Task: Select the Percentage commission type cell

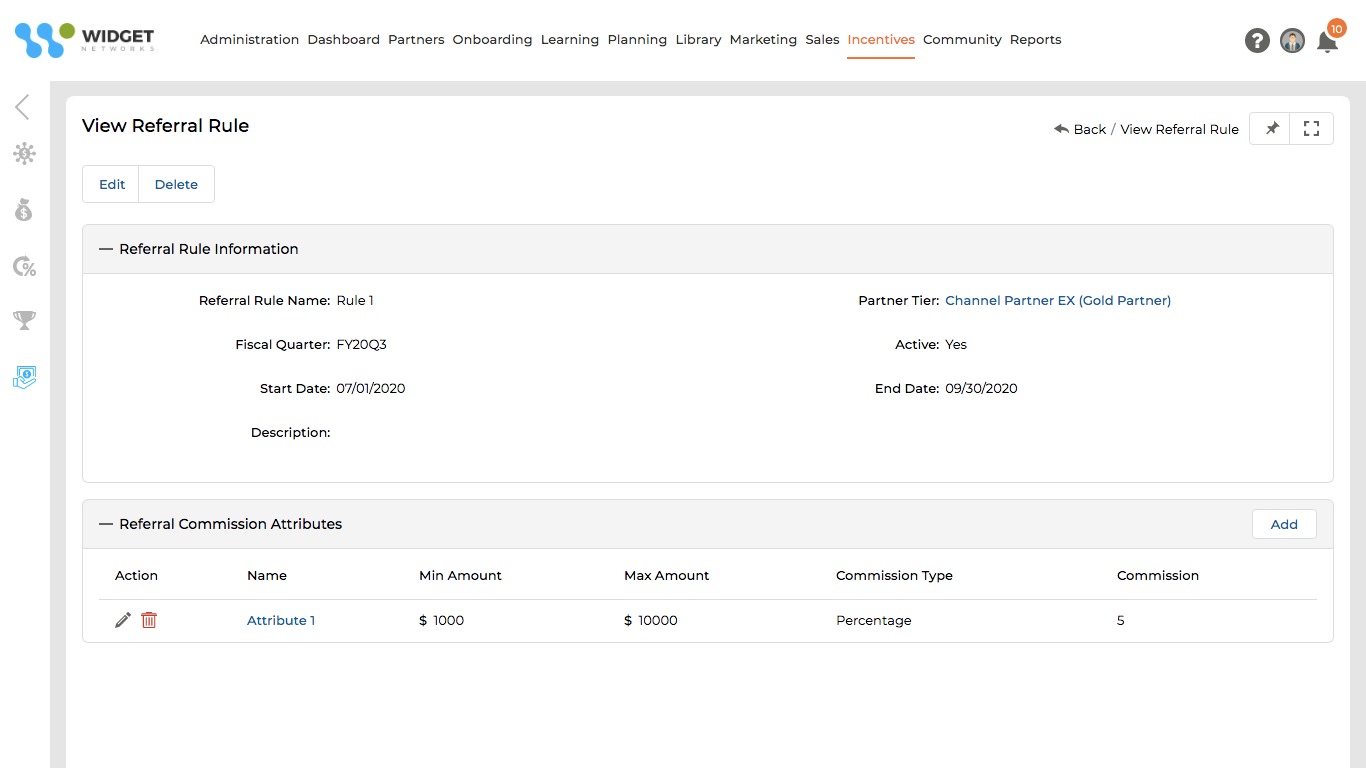Action: pyautogui.click(x=874, y=620)
